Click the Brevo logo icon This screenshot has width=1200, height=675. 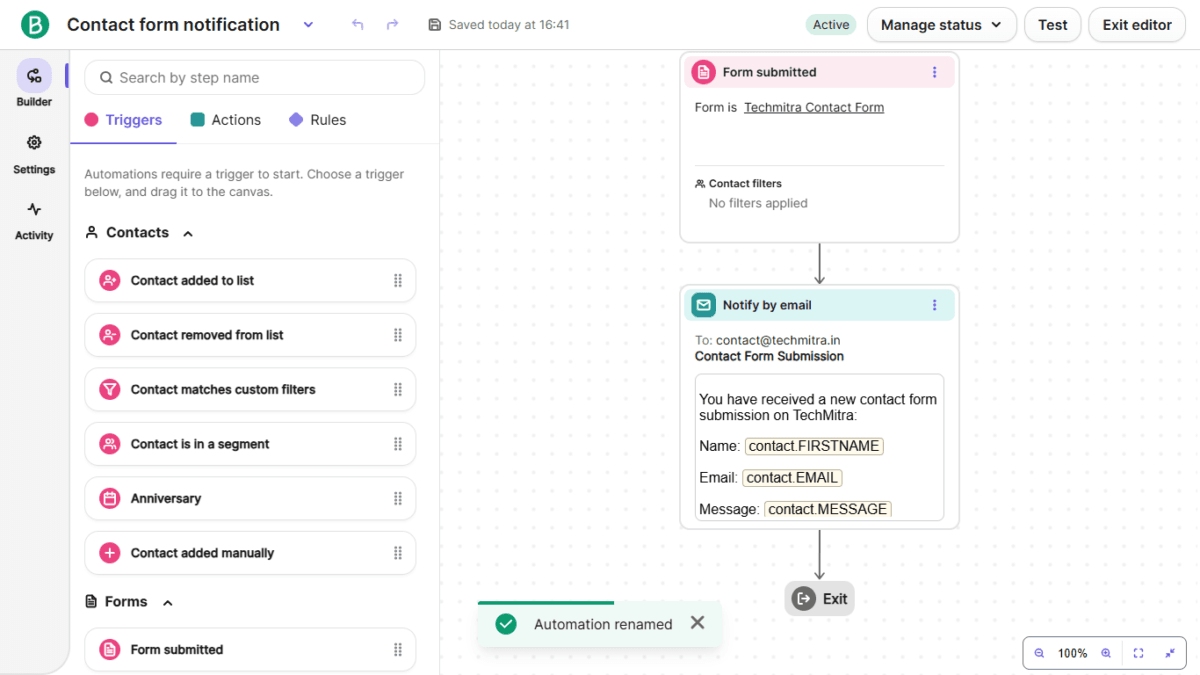35,25
